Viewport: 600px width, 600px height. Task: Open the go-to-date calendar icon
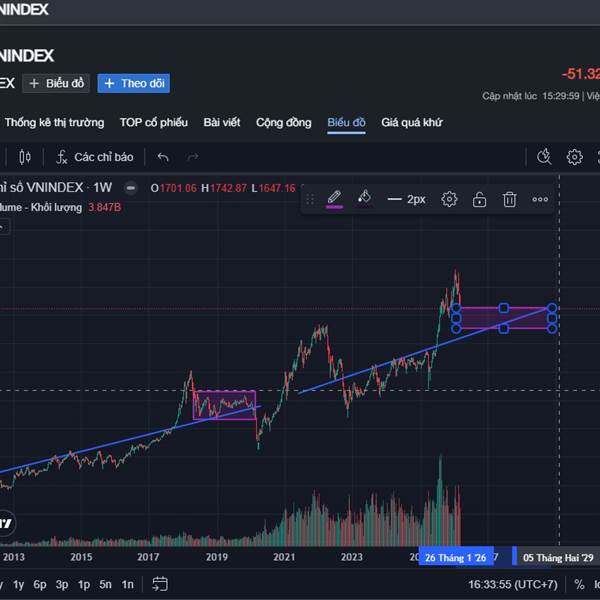(x=160, y=584)
